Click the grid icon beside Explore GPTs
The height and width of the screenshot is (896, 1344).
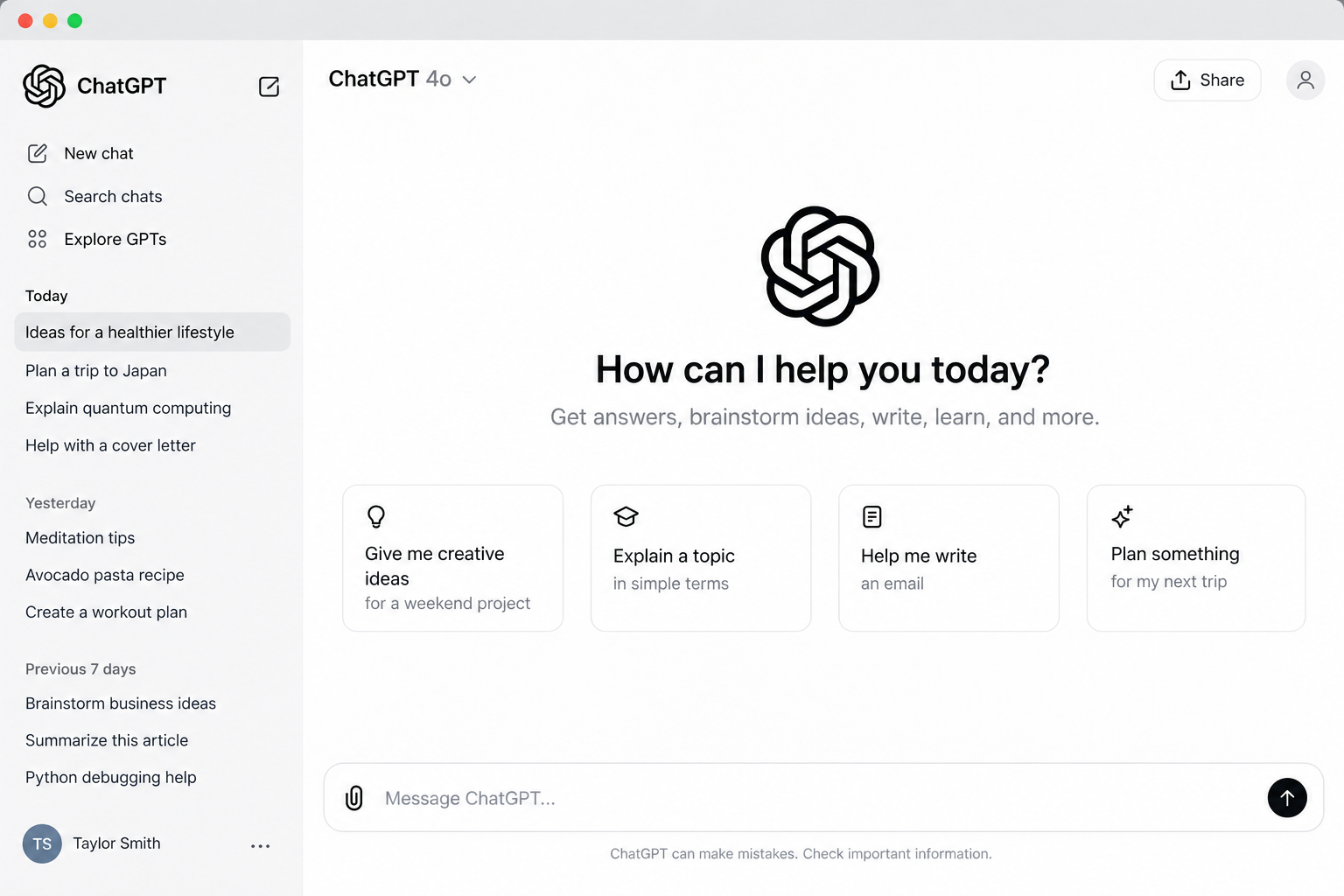click(38, 239)
